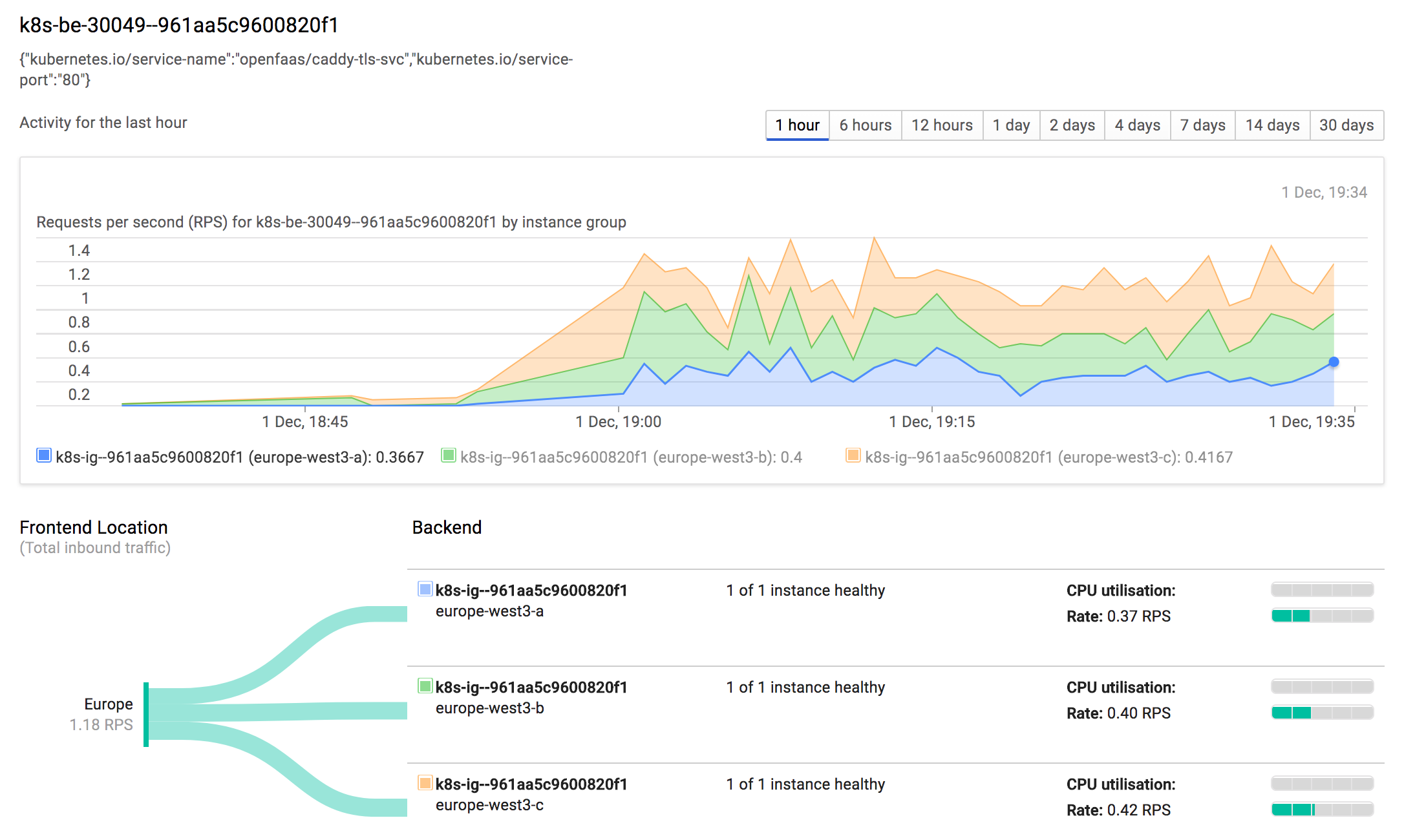Switch to 30 days view
The height and width of the screenshot is (840, 1404).
[x=1346, y=125]
